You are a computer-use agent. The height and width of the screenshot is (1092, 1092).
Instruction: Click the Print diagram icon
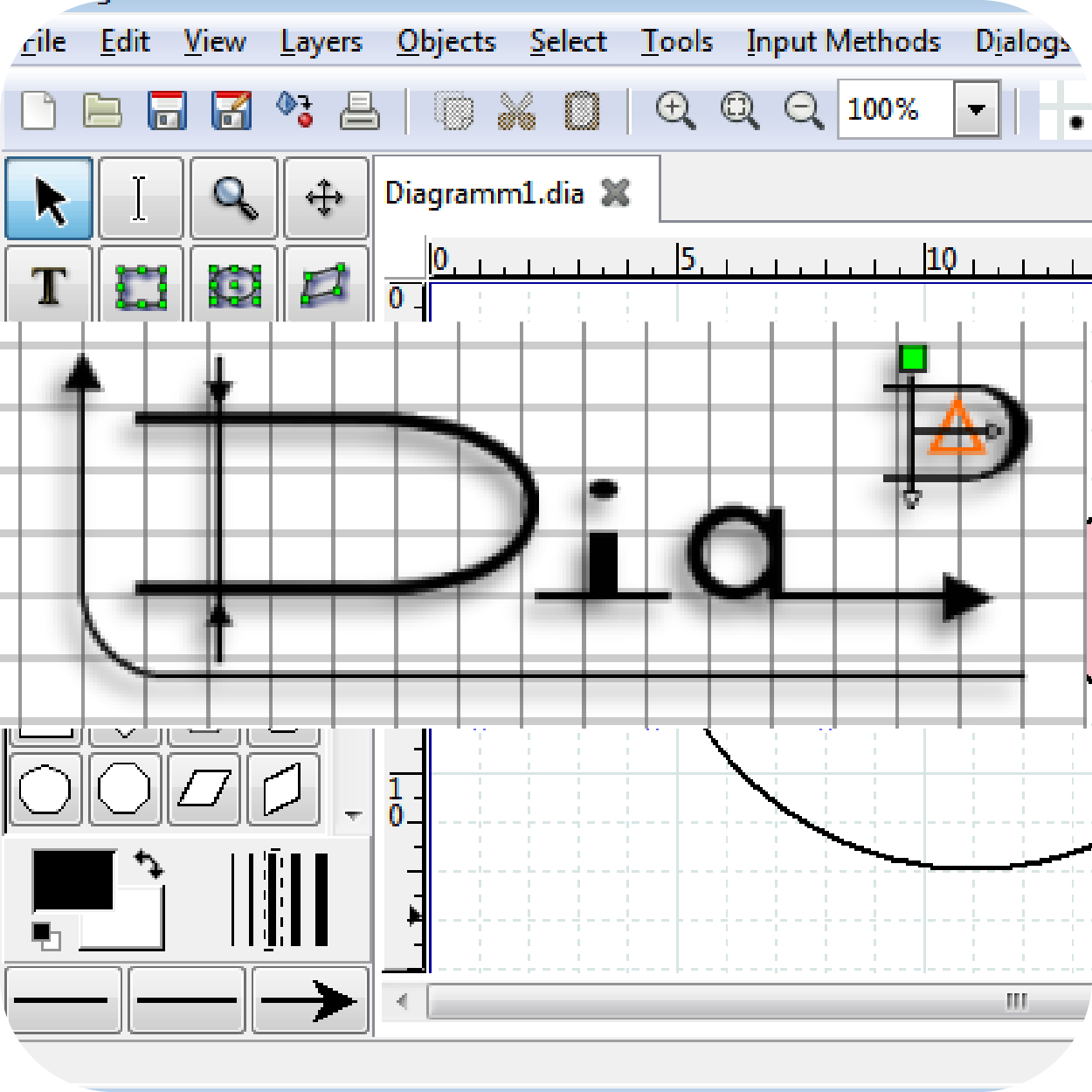pos(359,111)
